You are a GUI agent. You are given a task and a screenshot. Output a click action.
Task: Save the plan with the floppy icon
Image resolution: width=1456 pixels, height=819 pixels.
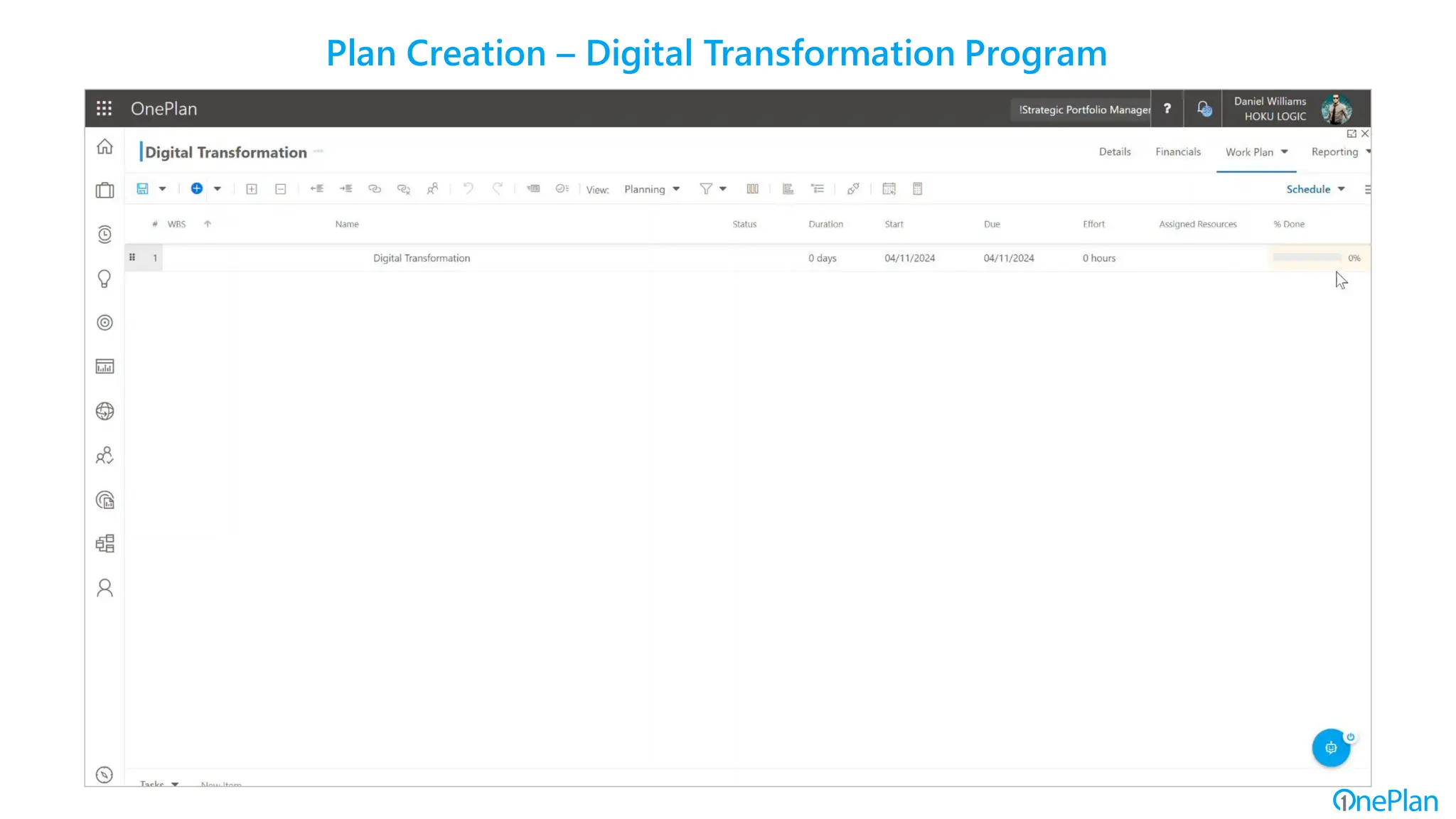(142, 188)
